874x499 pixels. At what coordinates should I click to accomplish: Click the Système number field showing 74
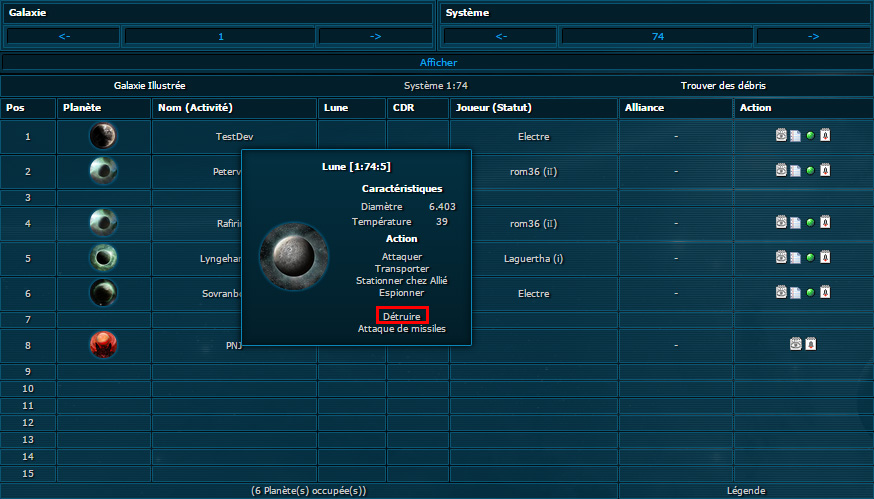(657, 36)
